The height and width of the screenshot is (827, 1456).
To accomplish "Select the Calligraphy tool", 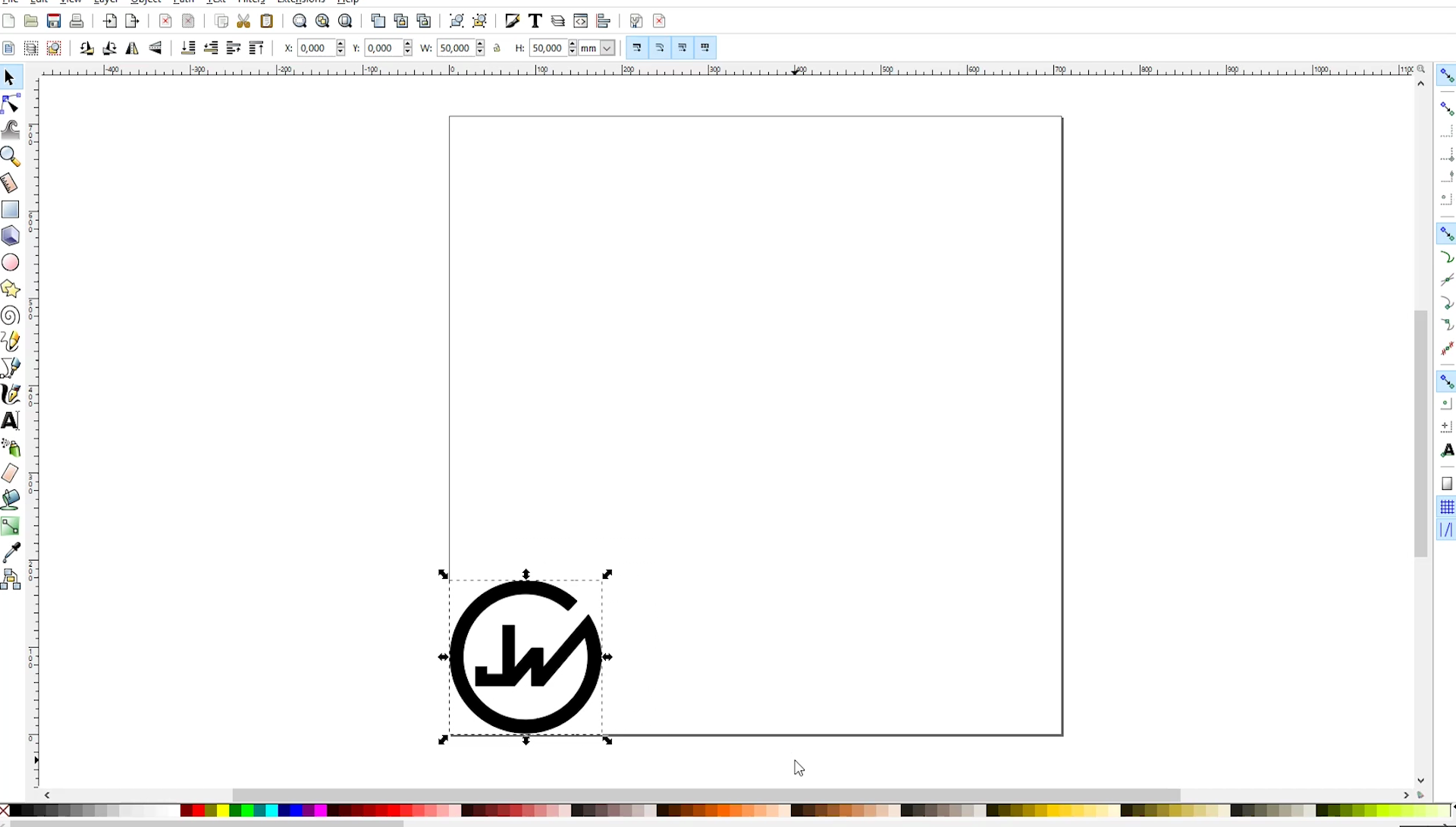I will tap(11, 395).
